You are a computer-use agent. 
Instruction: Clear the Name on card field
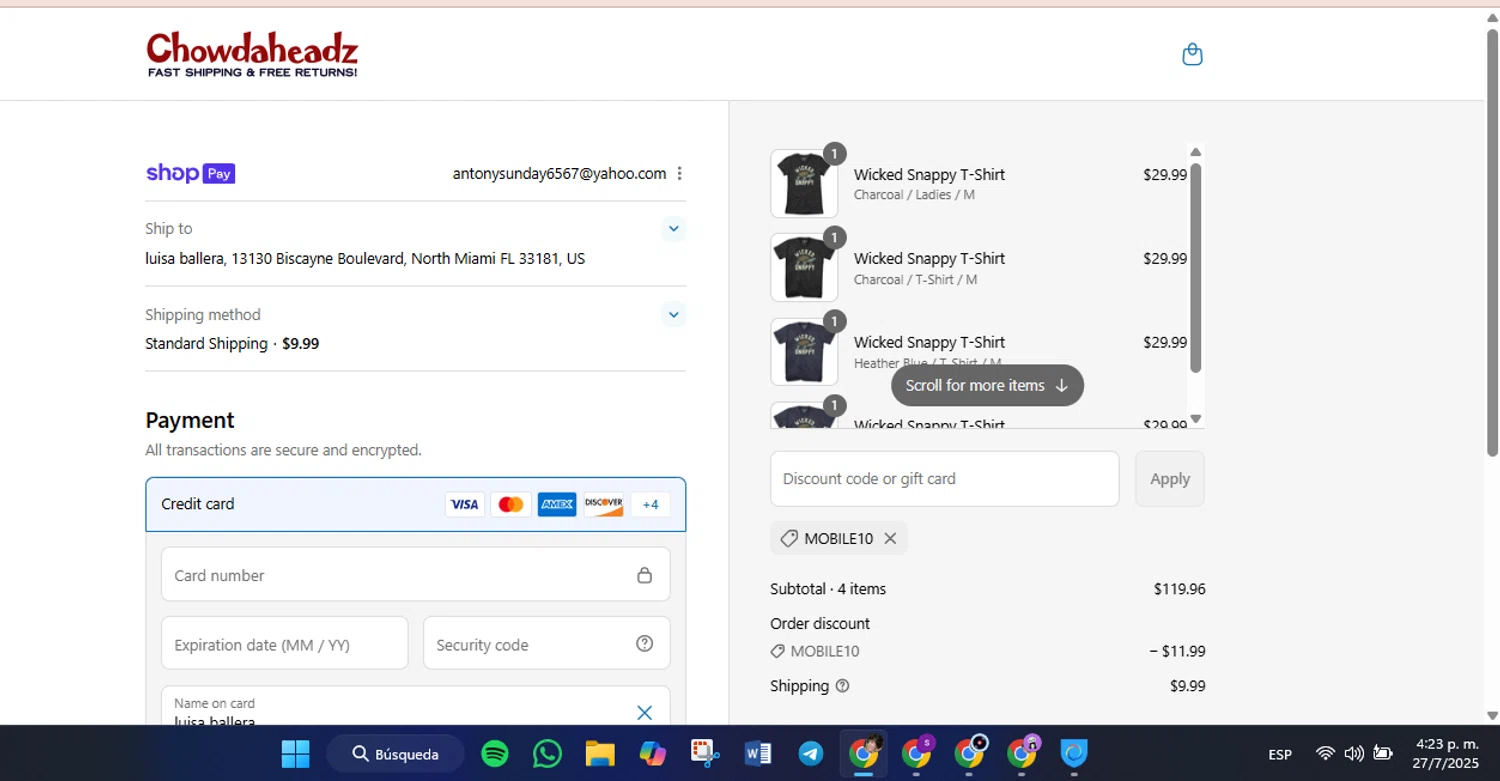tap(645, 712)
